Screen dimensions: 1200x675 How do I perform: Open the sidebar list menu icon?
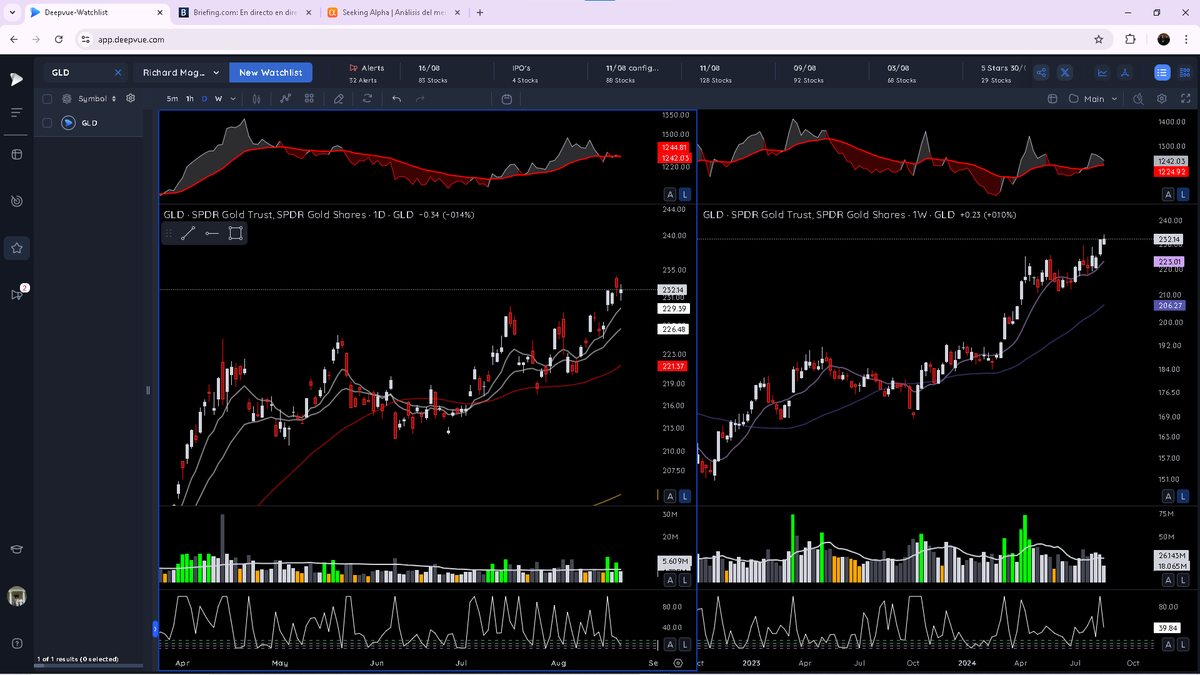[x=16, y=112]
